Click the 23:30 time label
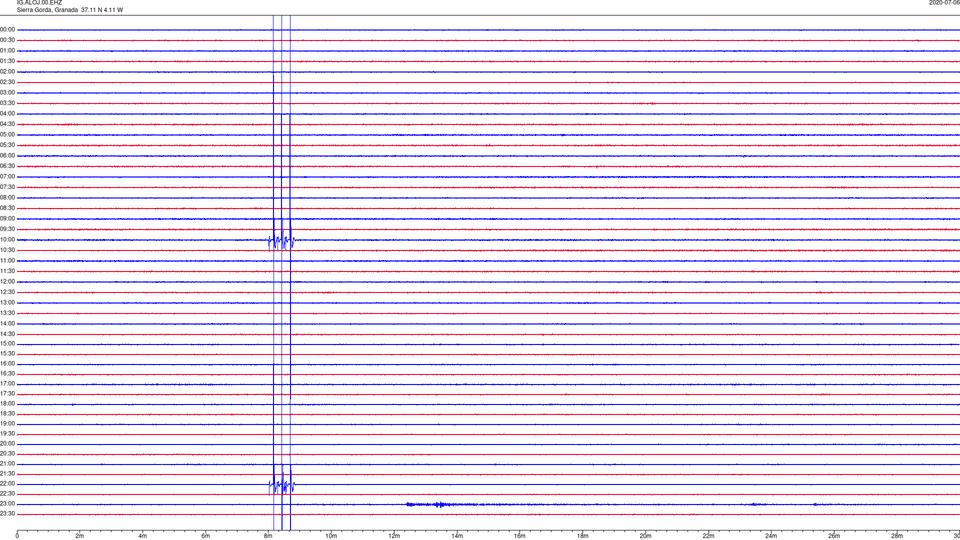The image size is (960, 540). coord(7,514)
